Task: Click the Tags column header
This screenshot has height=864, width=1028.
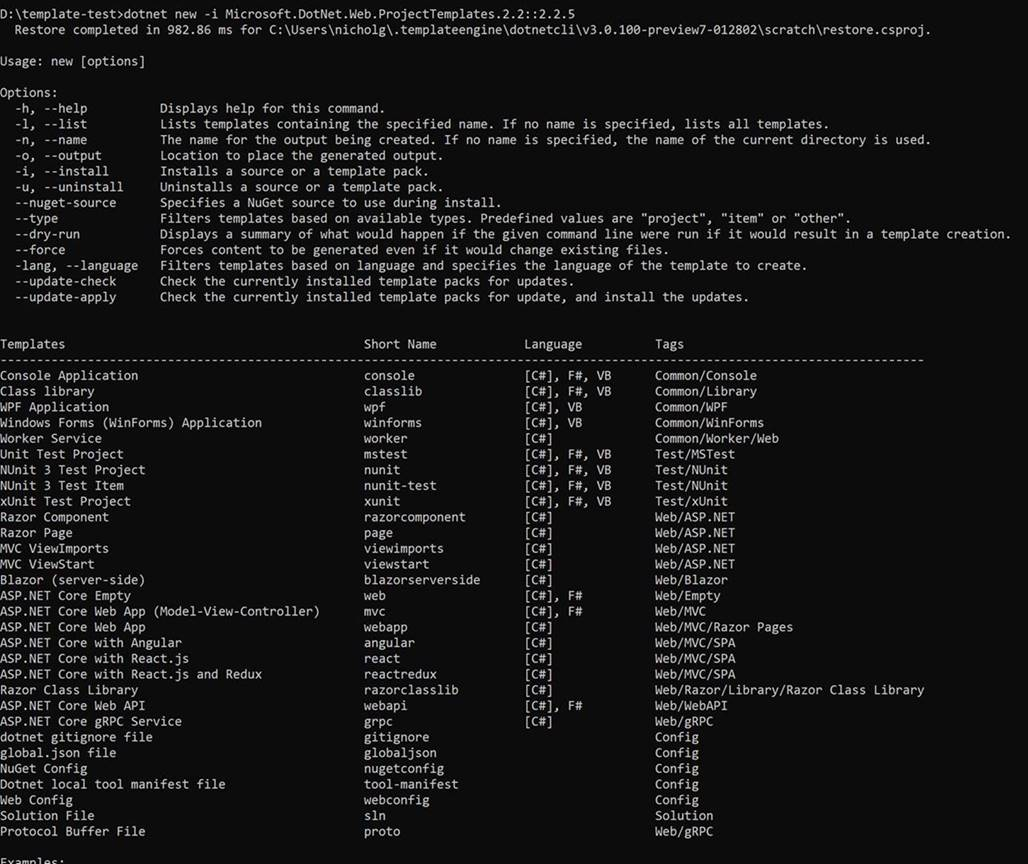Action: click(x=669, y=344)
